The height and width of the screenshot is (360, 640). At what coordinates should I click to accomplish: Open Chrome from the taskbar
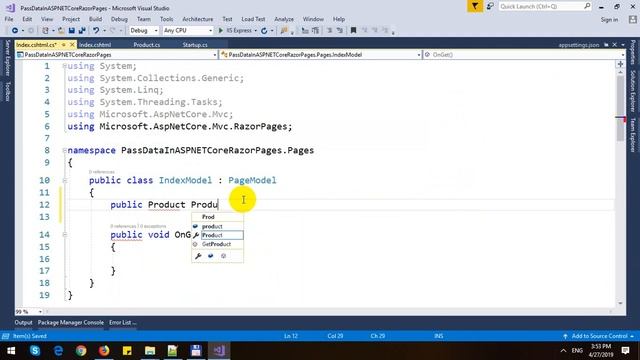(81, 351)
